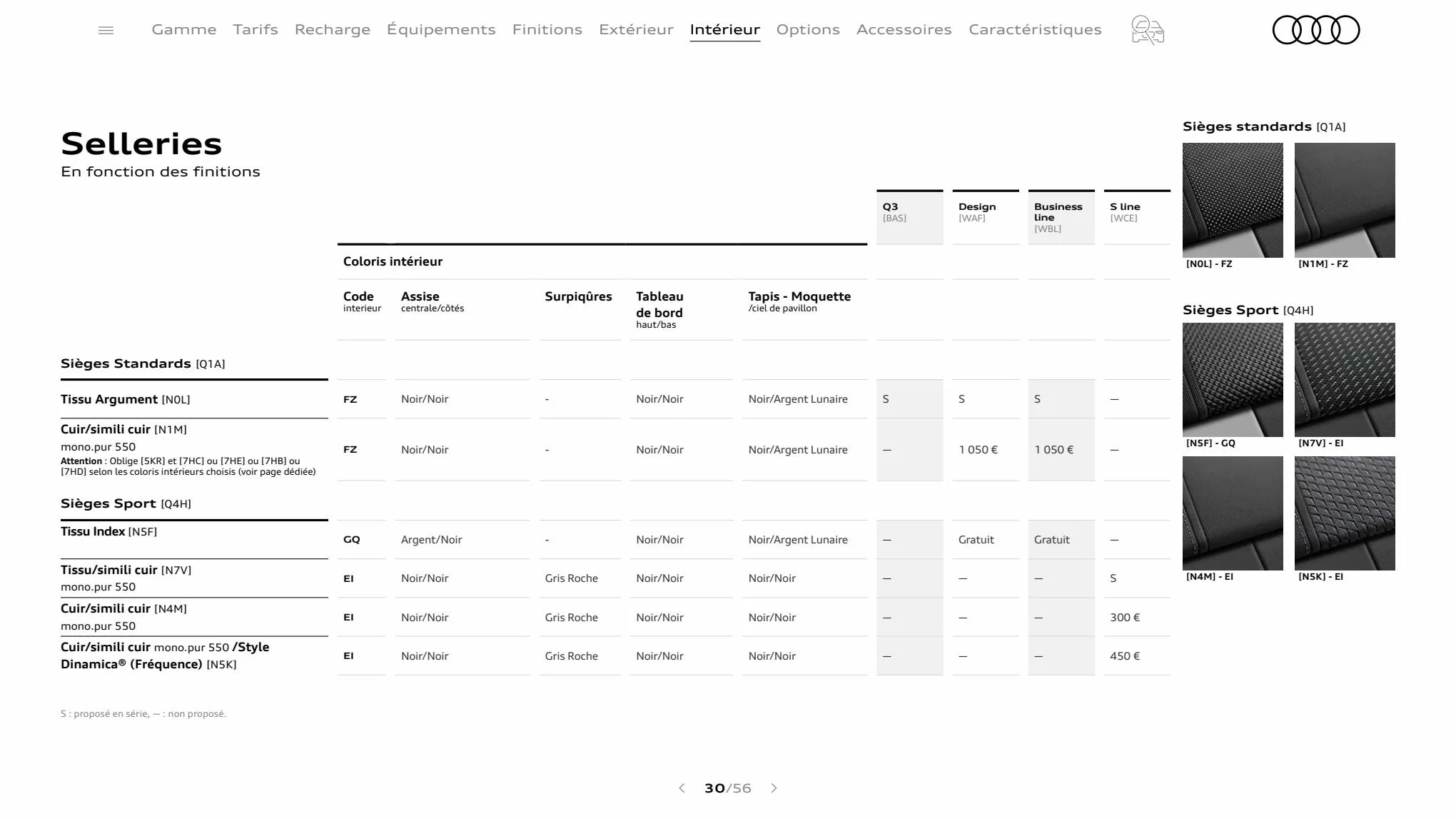Click Sièges Sport [Q4H] swatch heading

click(1248, 310)
